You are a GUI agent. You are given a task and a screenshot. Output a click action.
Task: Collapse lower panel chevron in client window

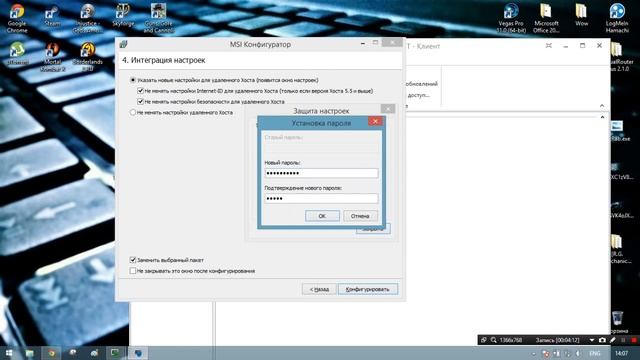(x=602, y=117)
